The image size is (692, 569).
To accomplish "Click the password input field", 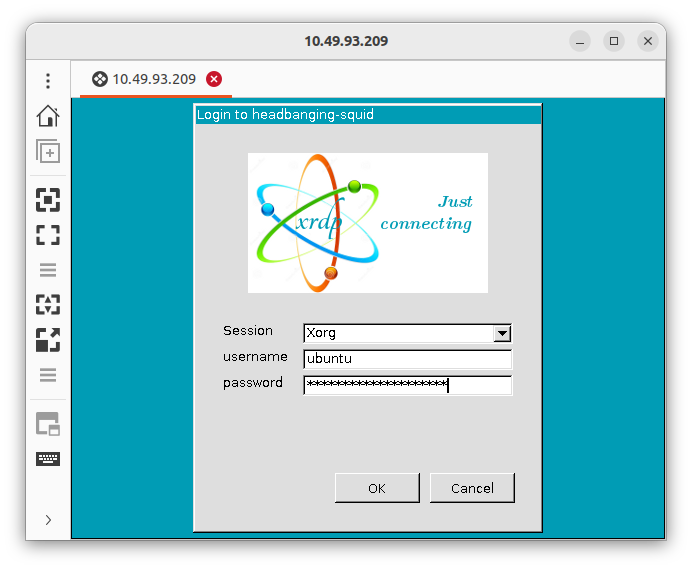I will 407,385.
